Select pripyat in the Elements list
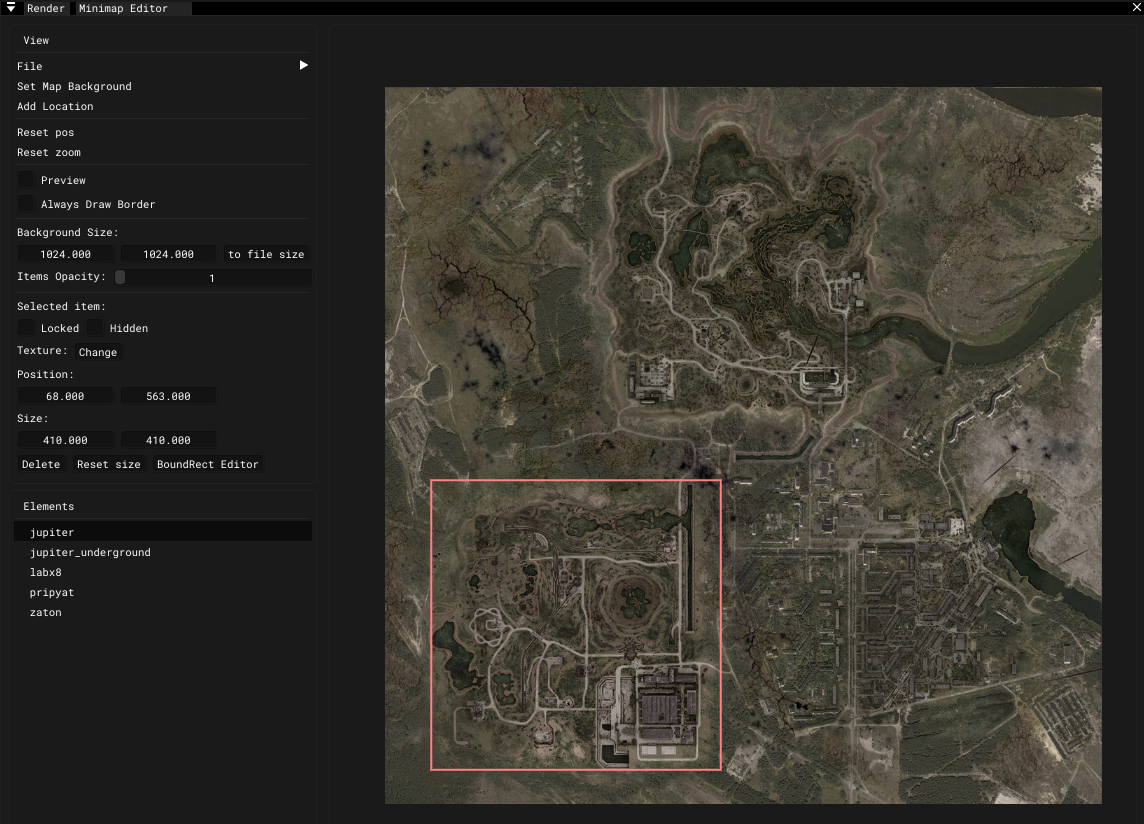Image resolution: width=1144 pixels, height=824 pixels. (51, 592)
